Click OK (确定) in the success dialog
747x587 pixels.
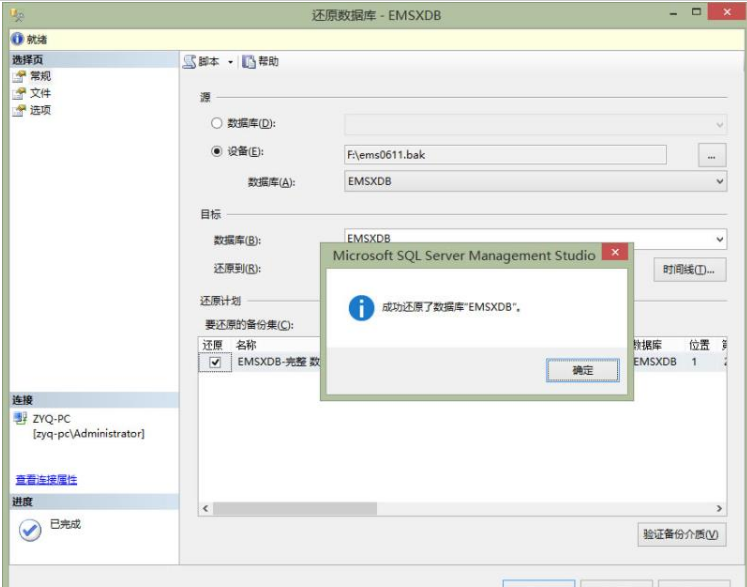[583, 370]
